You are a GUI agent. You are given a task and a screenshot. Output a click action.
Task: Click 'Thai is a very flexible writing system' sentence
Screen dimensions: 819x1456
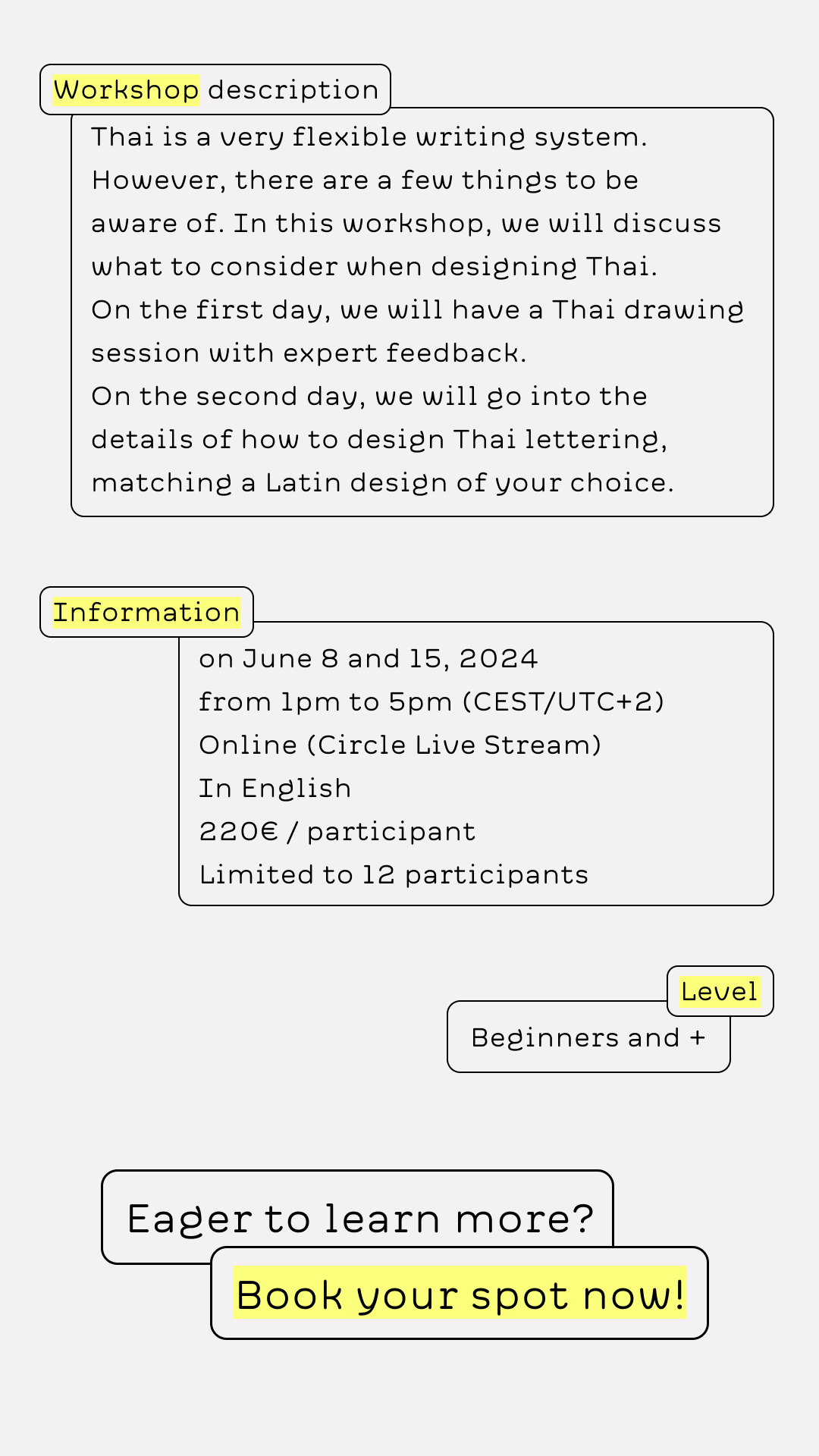coord(369,136)
